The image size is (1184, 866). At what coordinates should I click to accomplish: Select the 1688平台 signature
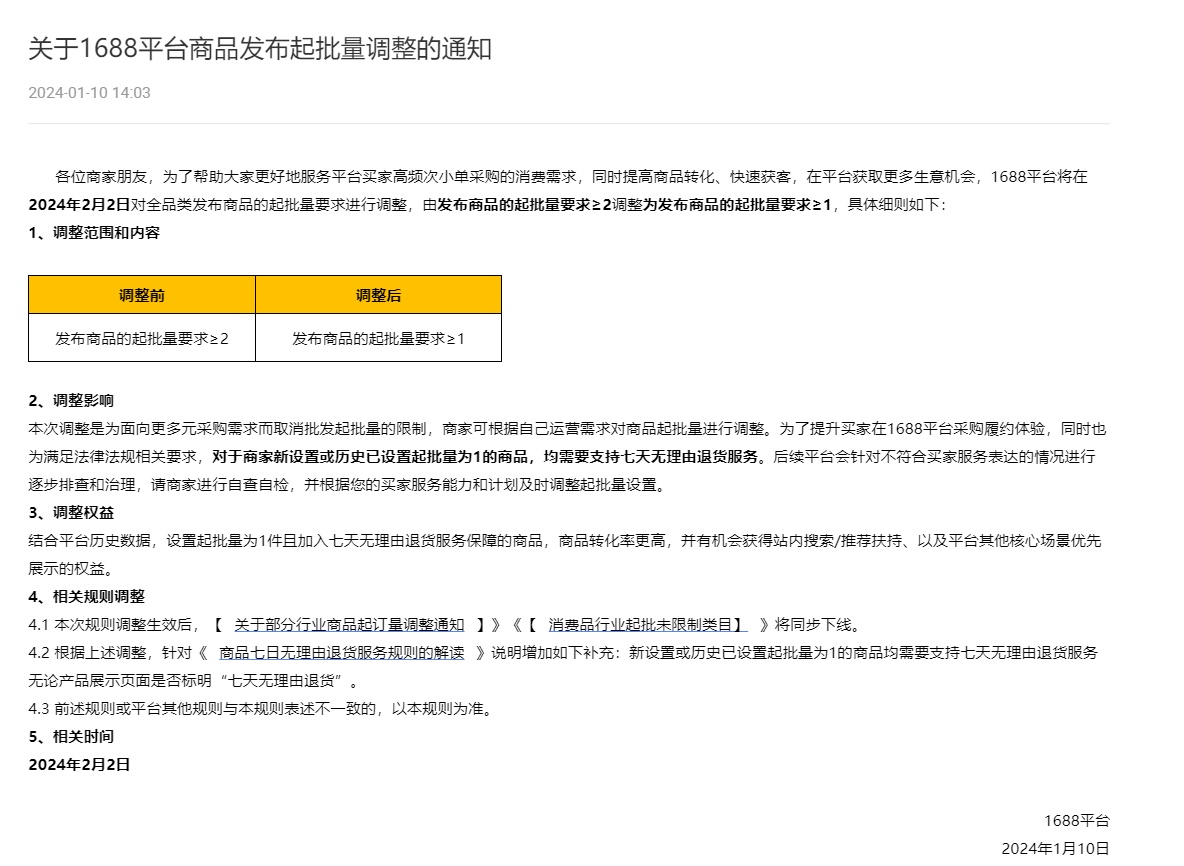pos(1077,821)
